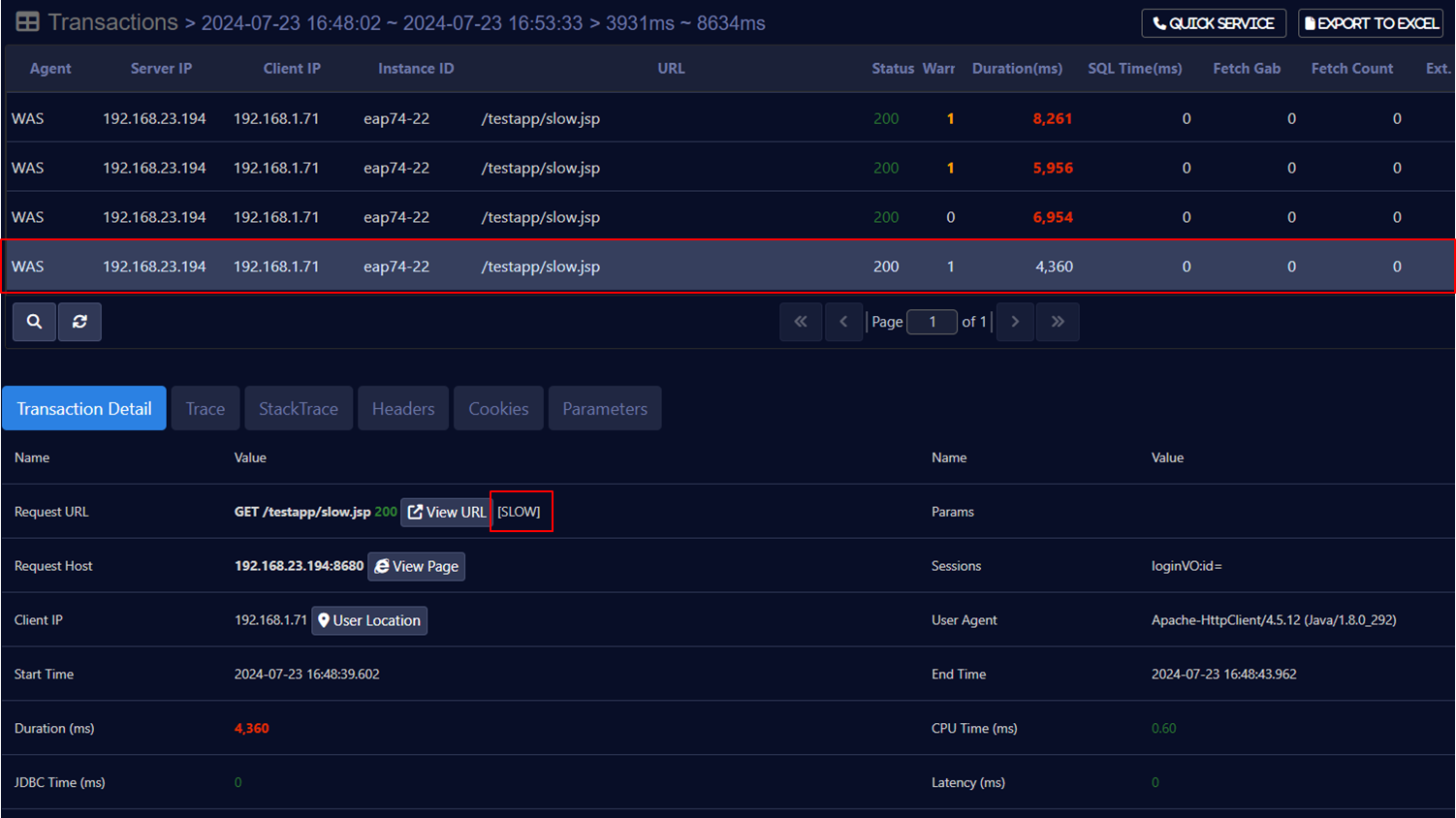Export transactions to Excel
This screenshot has width=1456, height=818.
click(x=1371, y=23)
